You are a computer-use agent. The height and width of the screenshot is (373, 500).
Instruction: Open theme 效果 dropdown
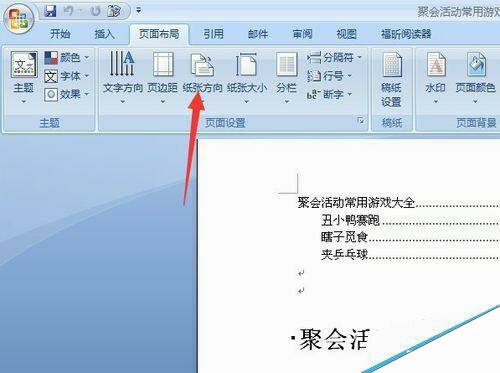pos(67,94)
